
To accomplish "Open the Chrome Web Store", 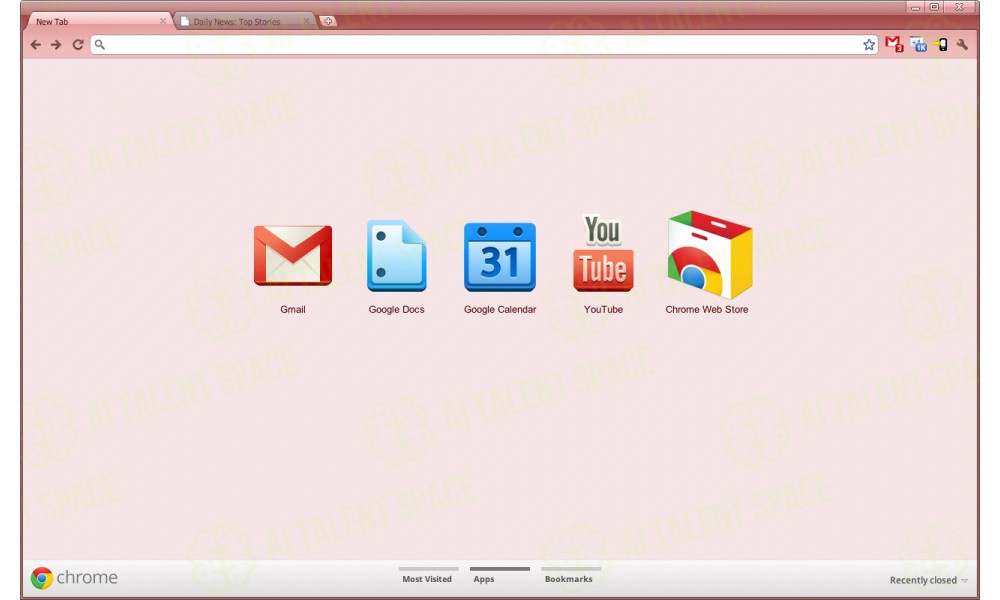I will pos(710,254).
